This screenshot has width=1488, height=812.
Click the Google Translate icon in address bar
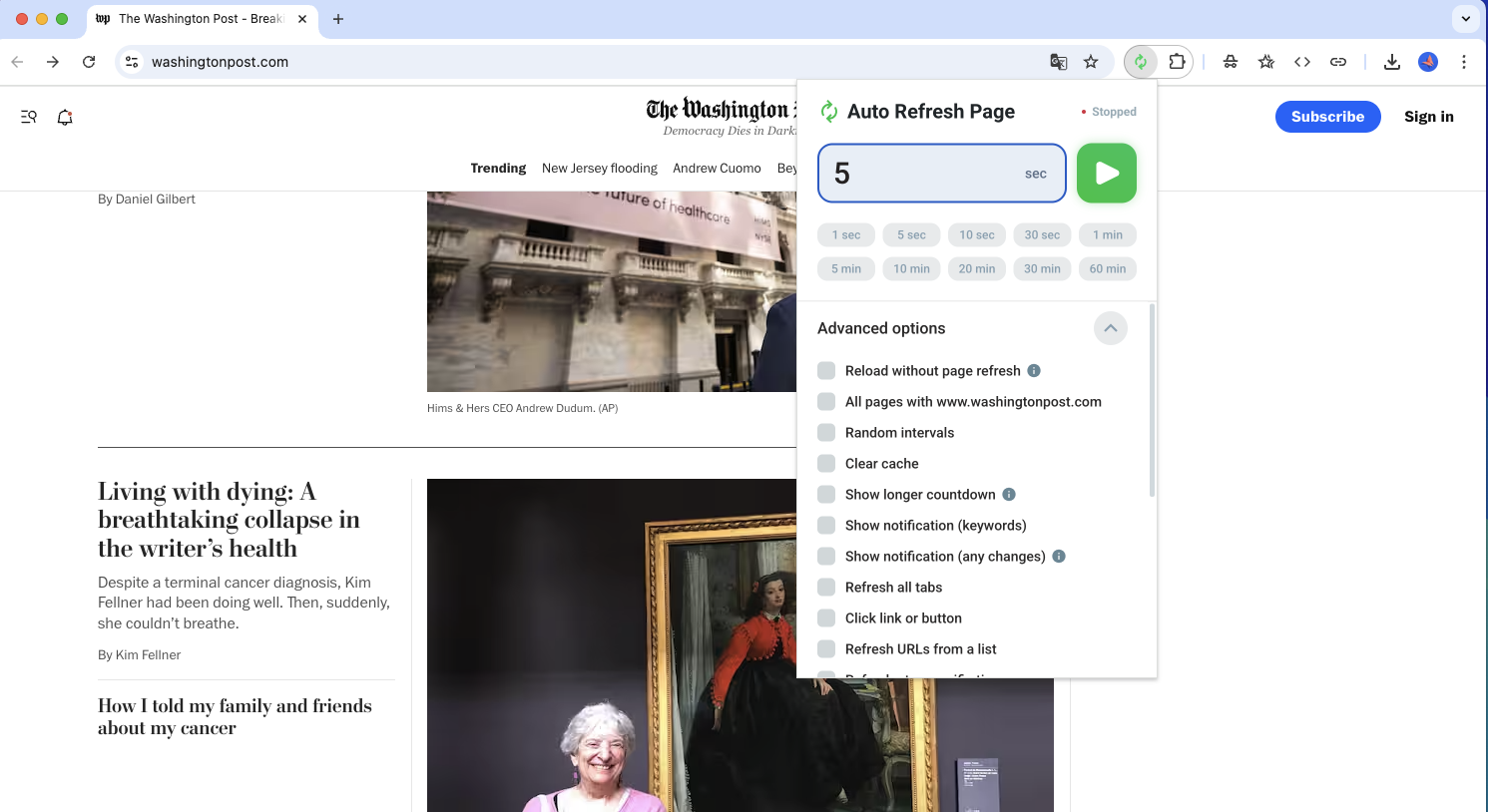point(1058,62)
